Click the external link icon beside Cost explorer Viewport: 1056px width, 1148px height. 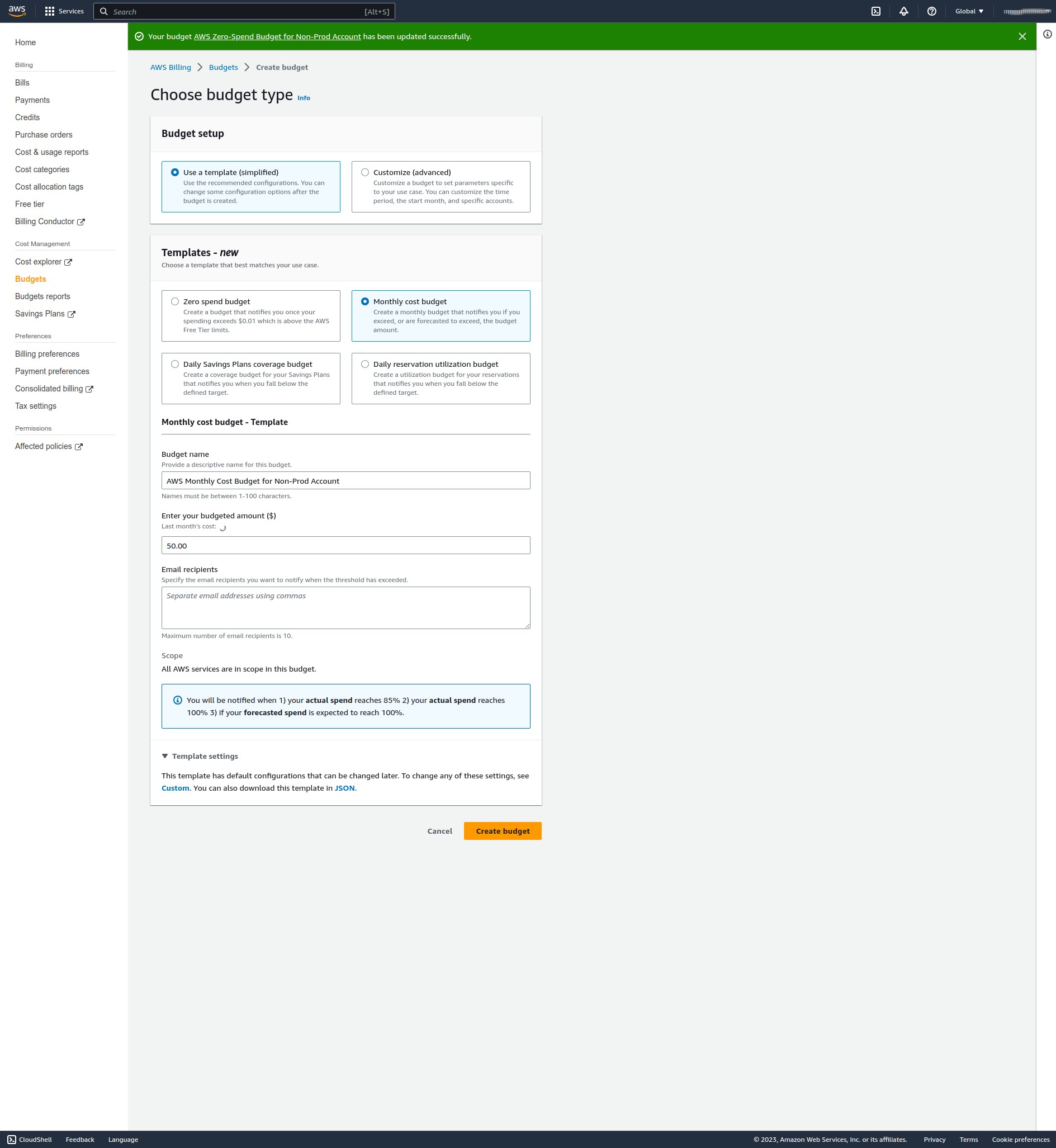click(68, 262)
